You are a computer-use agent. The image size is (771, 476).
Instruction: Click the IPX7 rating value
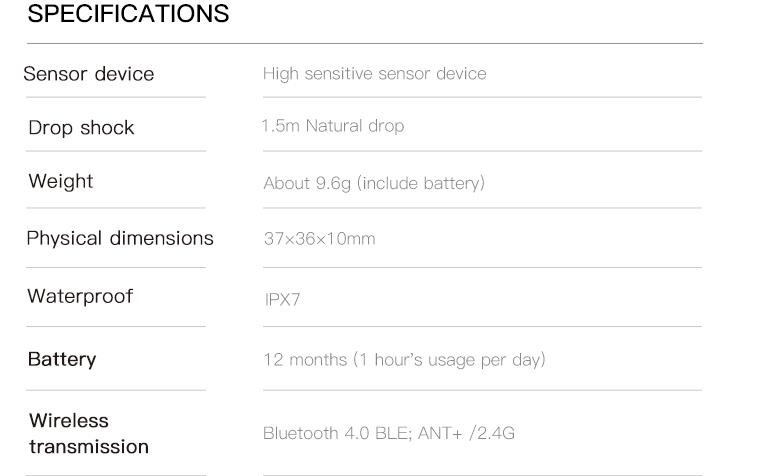tap(282, 299)
